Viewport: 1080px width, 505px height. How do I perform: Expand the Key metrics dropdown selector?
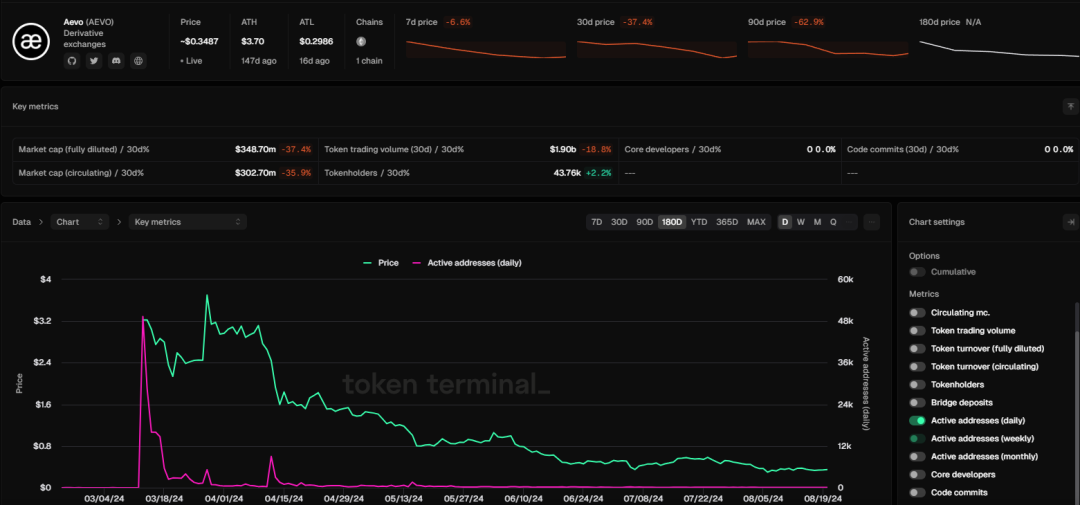[188, 222]
